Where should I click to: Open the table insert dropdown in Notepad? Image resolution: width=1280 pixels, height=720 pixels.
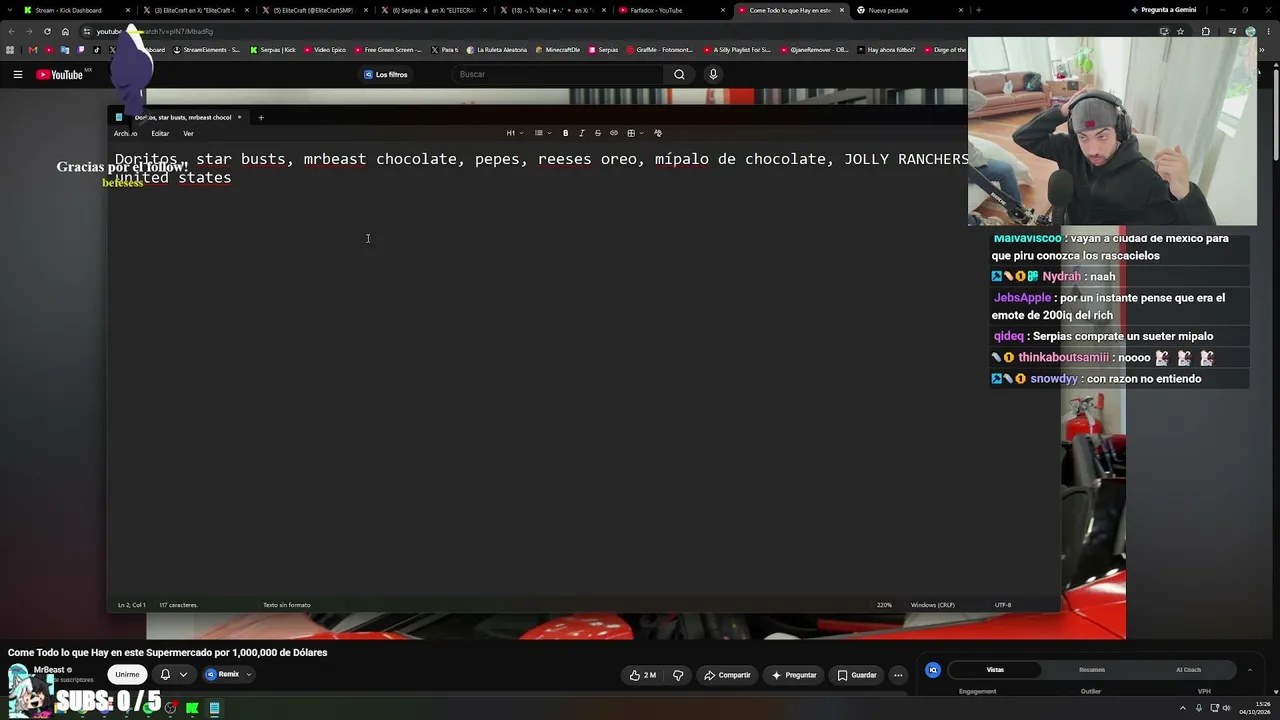click(x=635, y=133)
